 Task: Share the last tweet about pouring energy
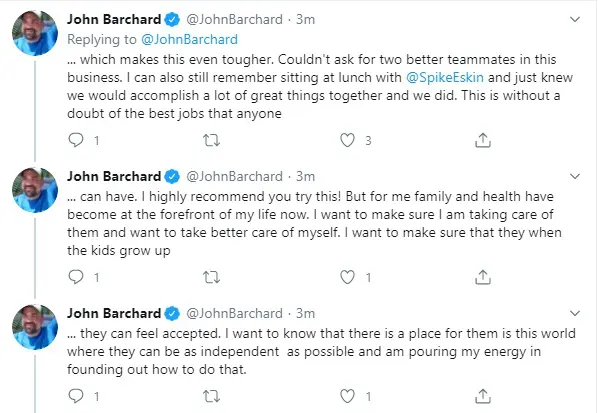[x=482, y=396]
